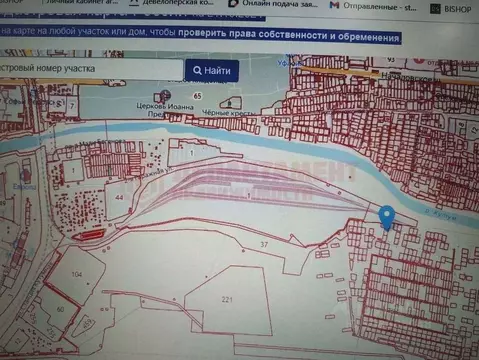
Task: Click the Чёрные кресты monument icon
Action: [x=230, y=104]
